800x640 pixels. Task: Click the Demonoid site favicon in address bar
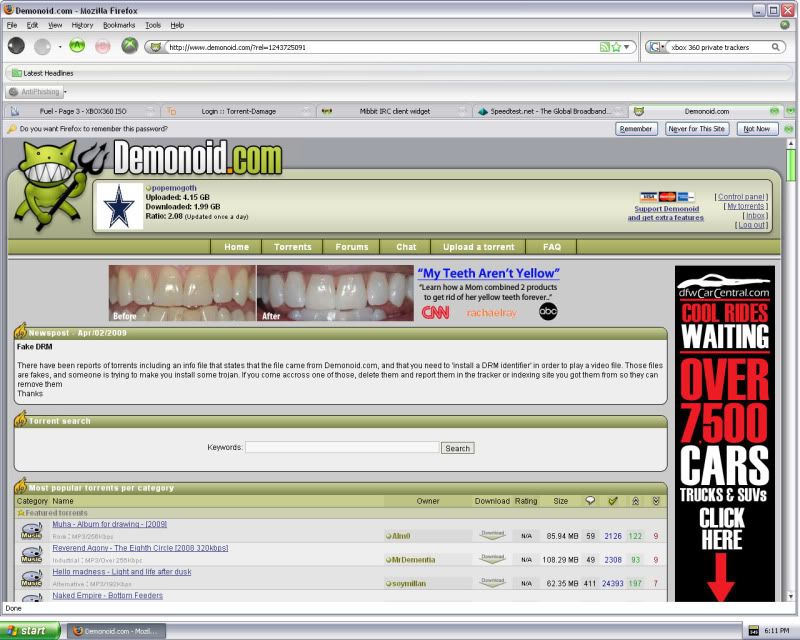(x=156, y=47)
